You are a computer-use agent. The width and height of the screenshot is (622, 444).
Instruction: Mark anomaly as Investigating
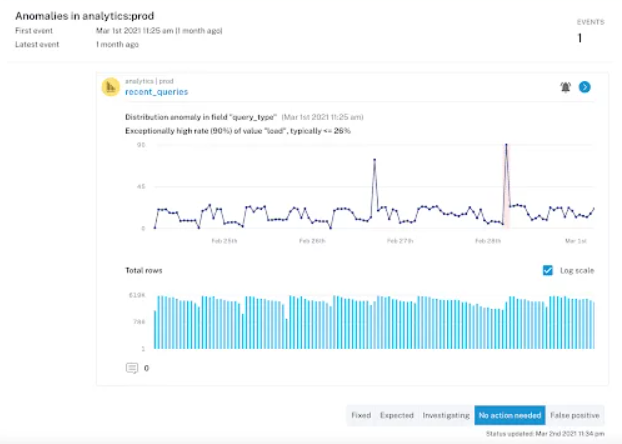pos(446,415)
